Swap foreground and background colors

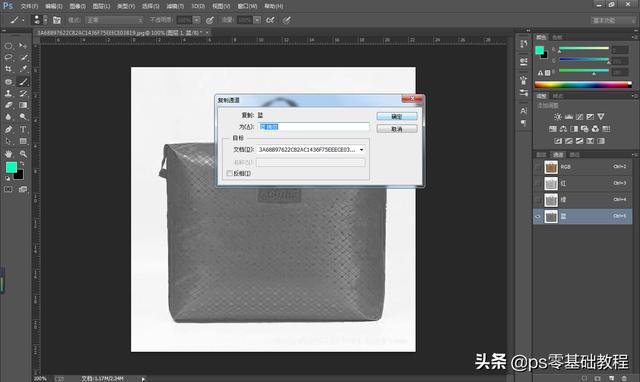[x=22, y=163]
